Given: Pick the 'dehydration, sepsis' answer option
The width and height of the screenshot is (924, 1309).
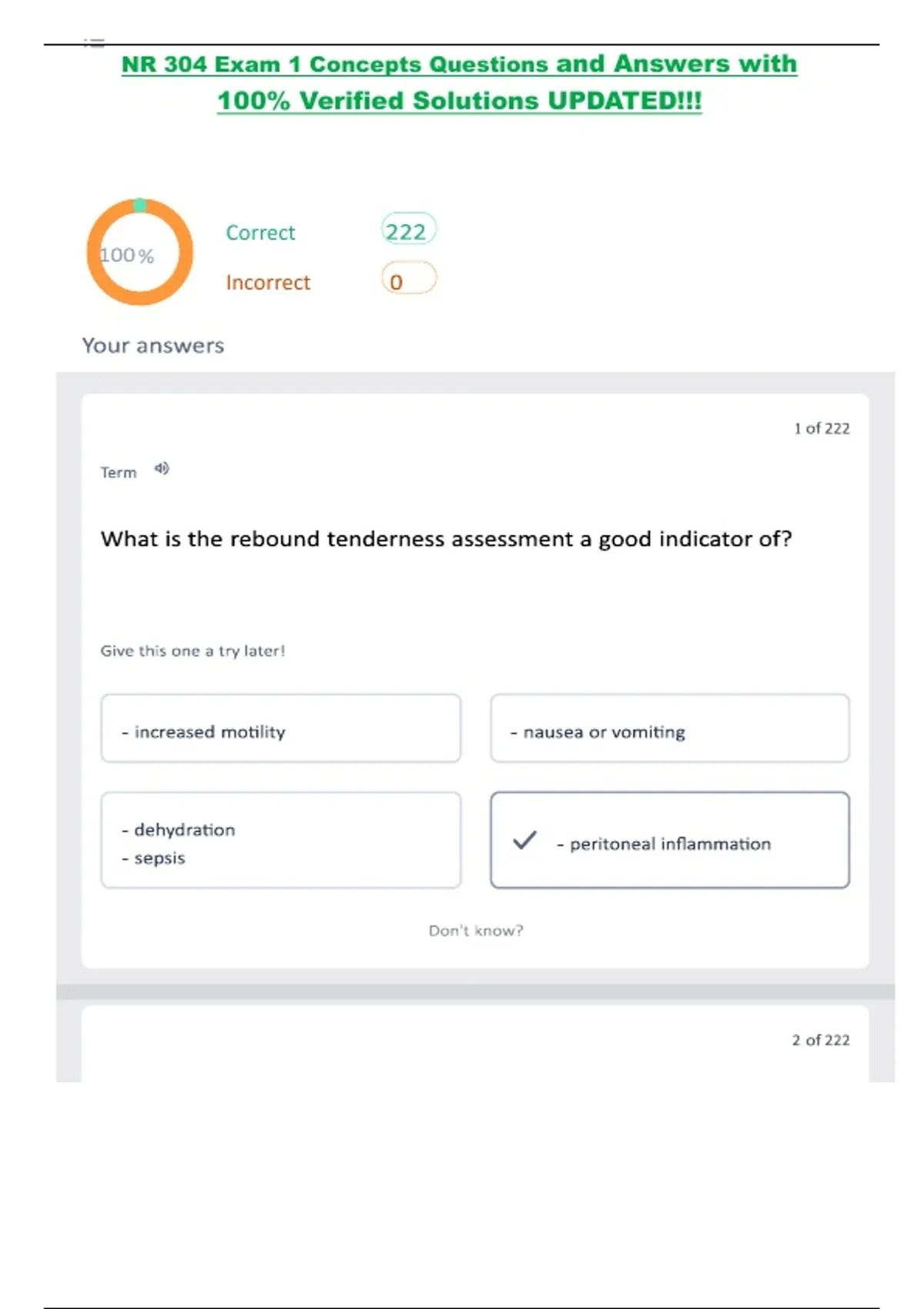Looking at the screenshot, I should click(x=280, y=840).
